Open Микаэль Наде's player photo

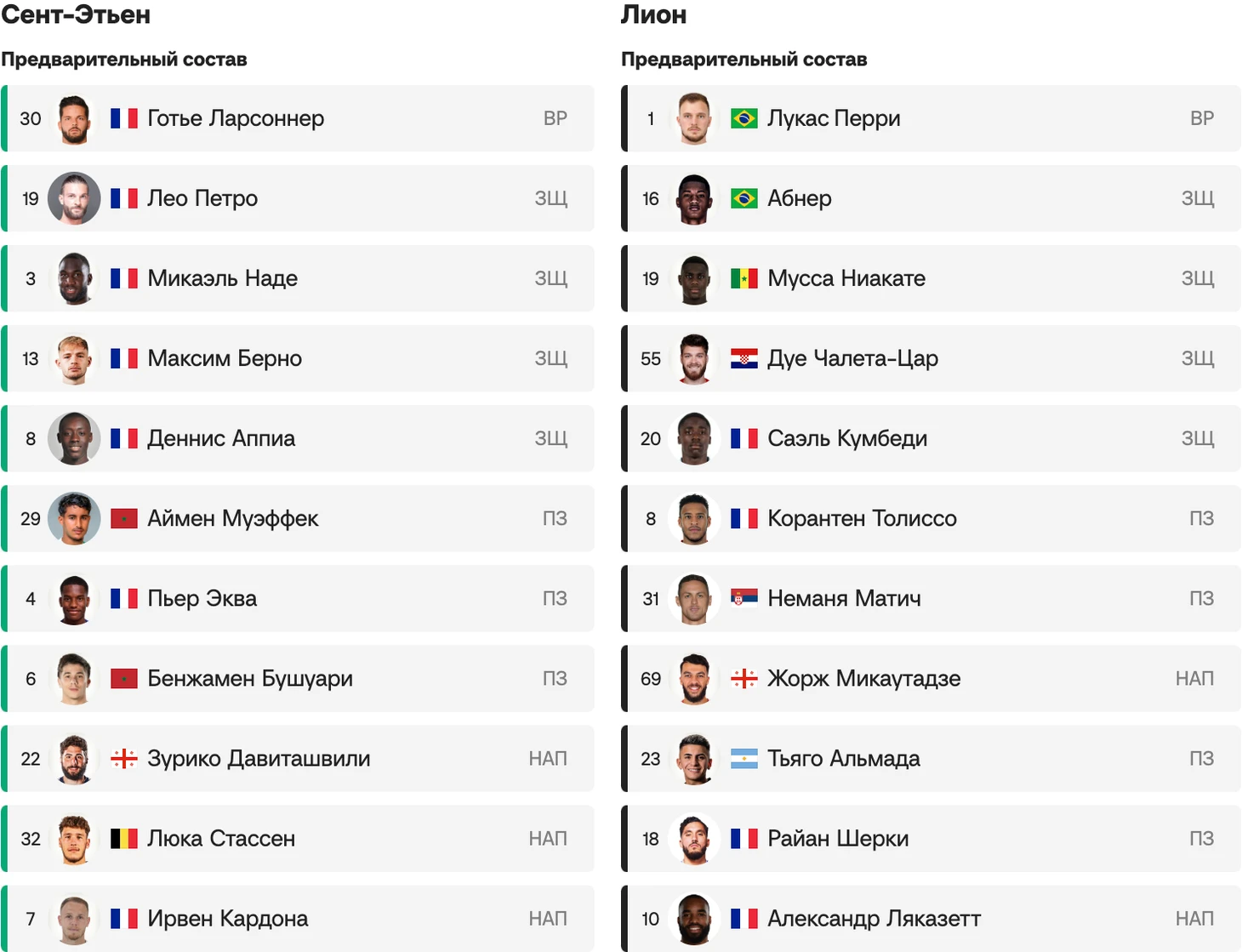pyautogui.click(x=74, y=278)
